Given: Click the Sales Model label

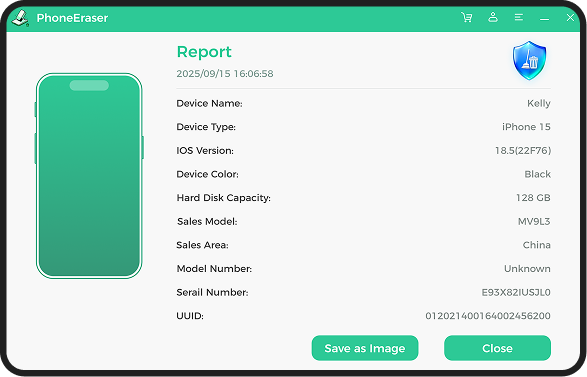Looking at the screenshot, I should click(207, 221).
